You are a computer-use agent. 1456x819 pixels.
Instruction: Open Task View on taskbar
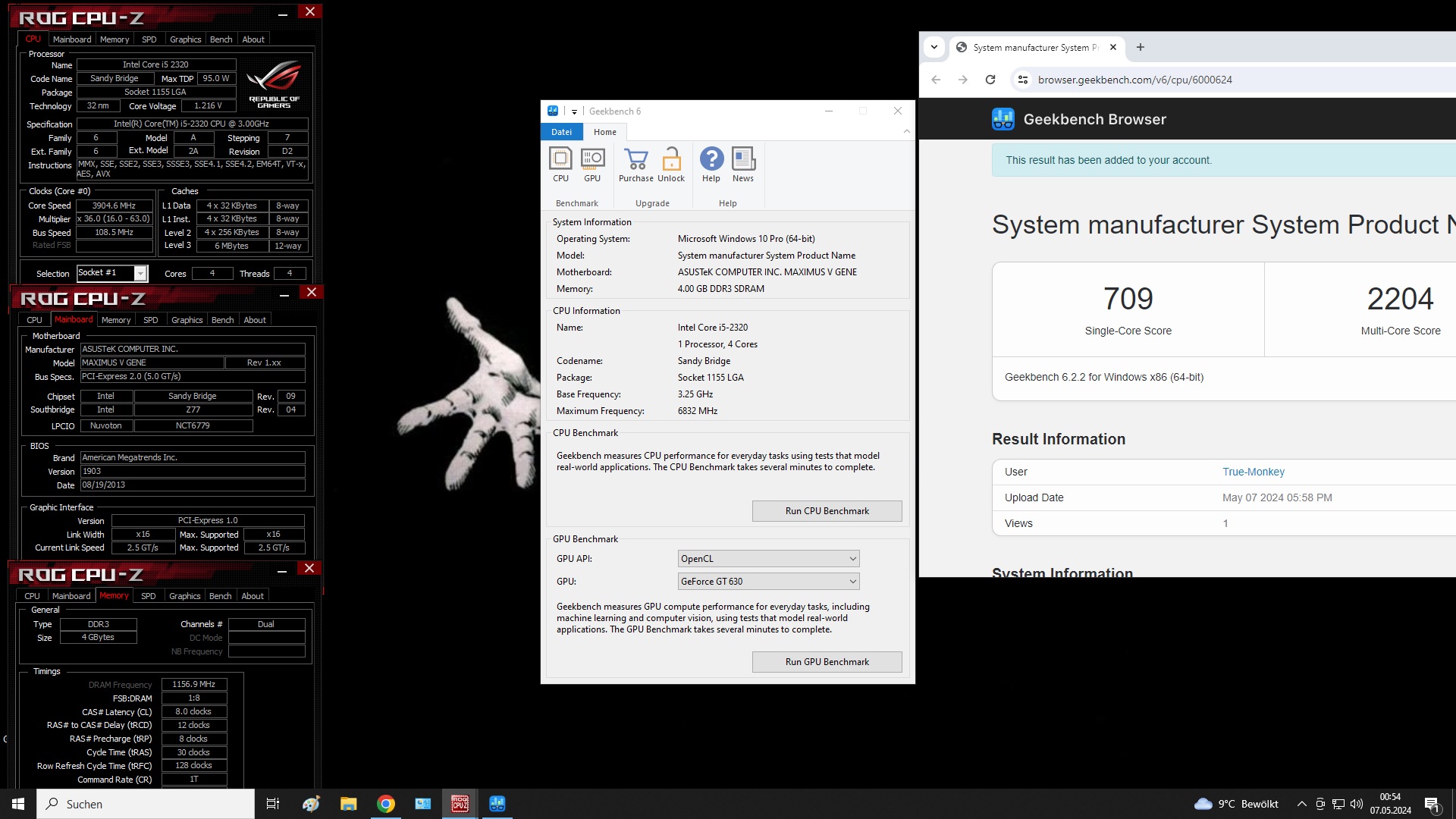[x=273, y=804]
